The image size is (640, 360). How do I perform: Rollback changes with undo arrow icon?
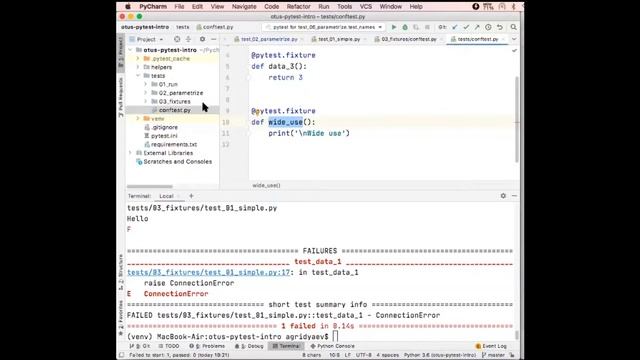click(x=500, y=27)
